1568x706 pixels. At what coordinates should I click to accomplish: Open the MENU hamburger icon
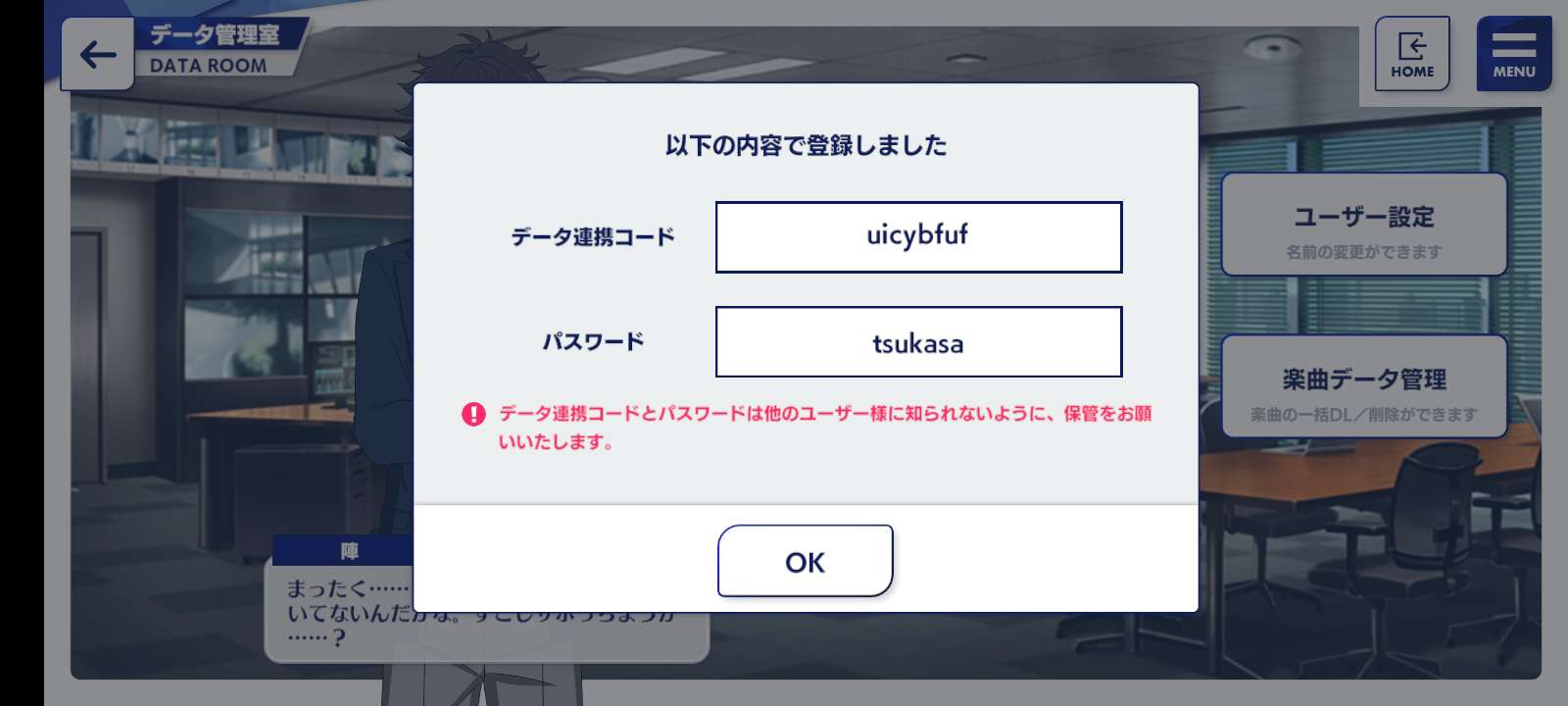click(1514, 54)
